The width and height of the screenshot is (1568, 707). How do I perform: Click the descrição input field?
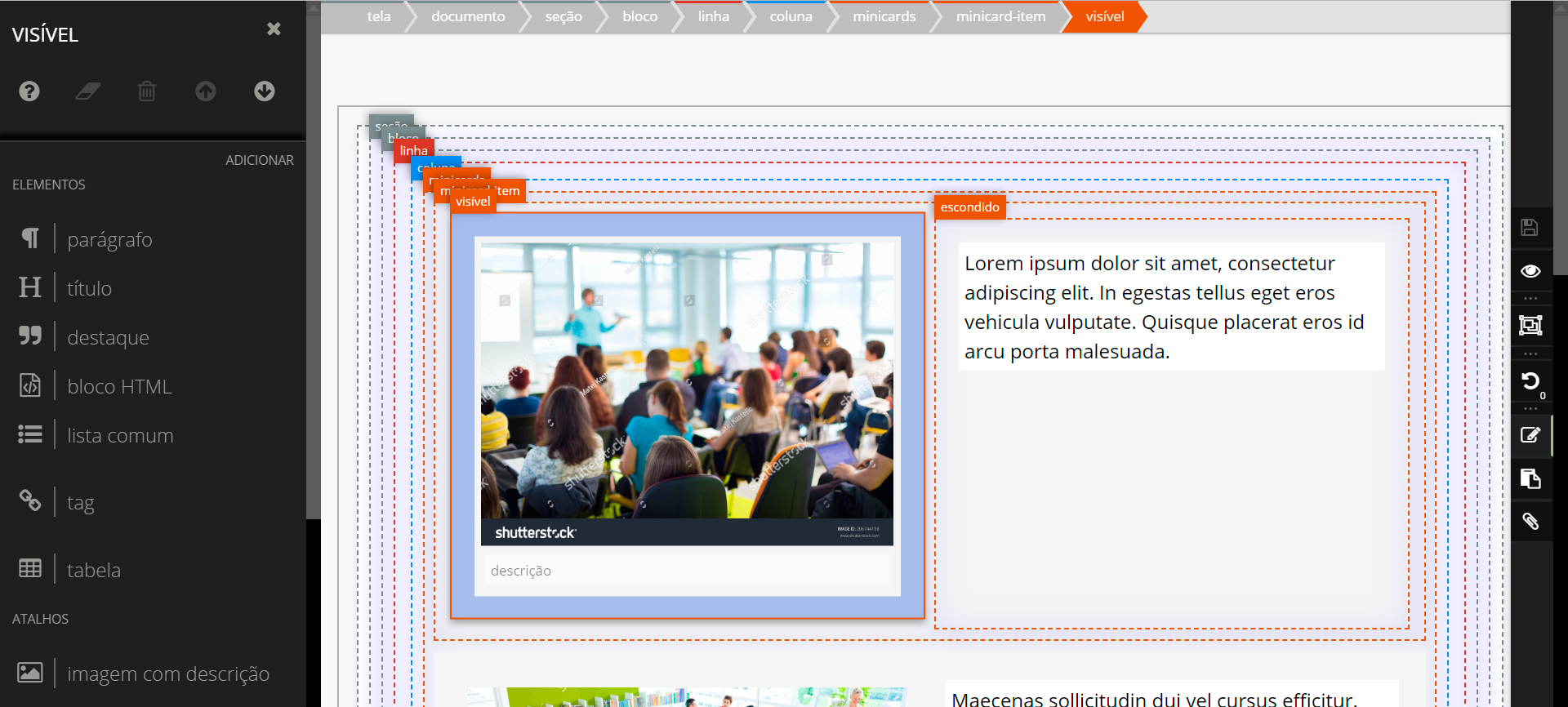point(687,571)
